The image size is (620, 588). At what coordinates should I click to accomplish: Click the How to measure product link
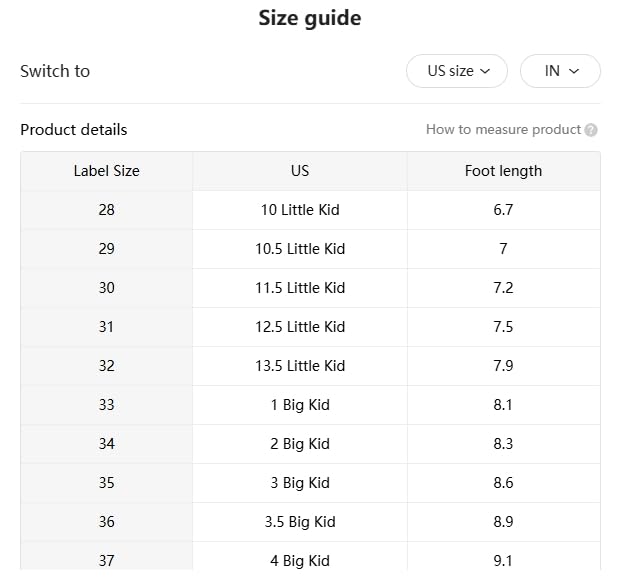pyautogui.click(x=503, y=130)
